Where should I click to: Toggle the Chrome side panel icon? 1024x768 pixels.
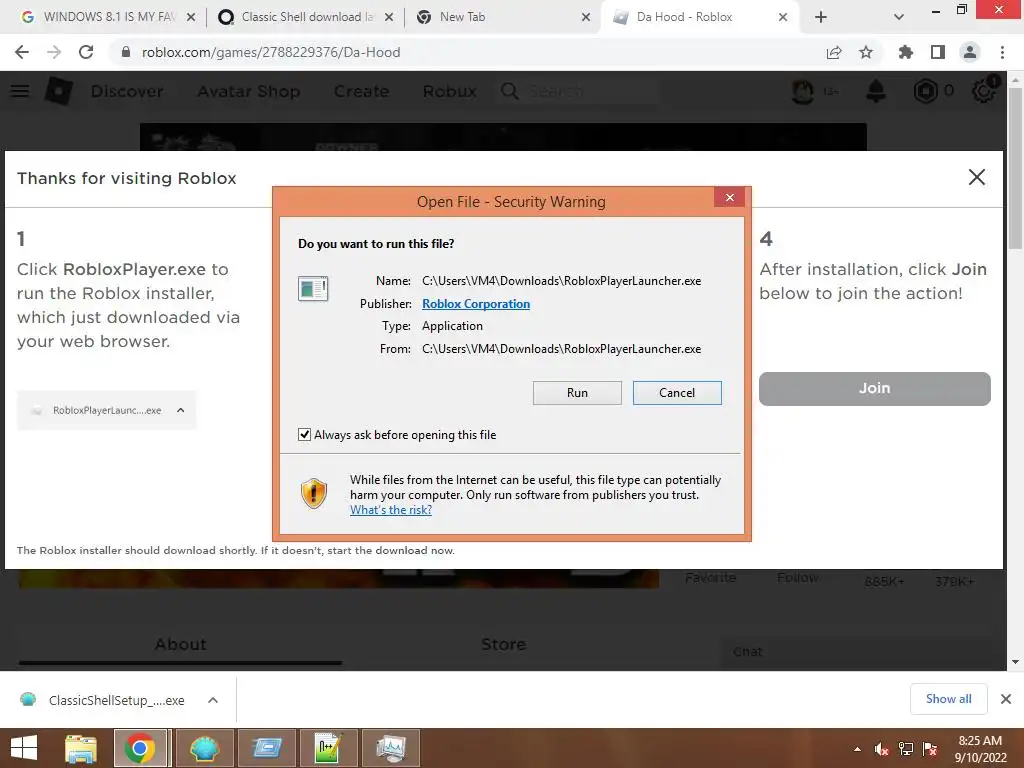[938, 52]
